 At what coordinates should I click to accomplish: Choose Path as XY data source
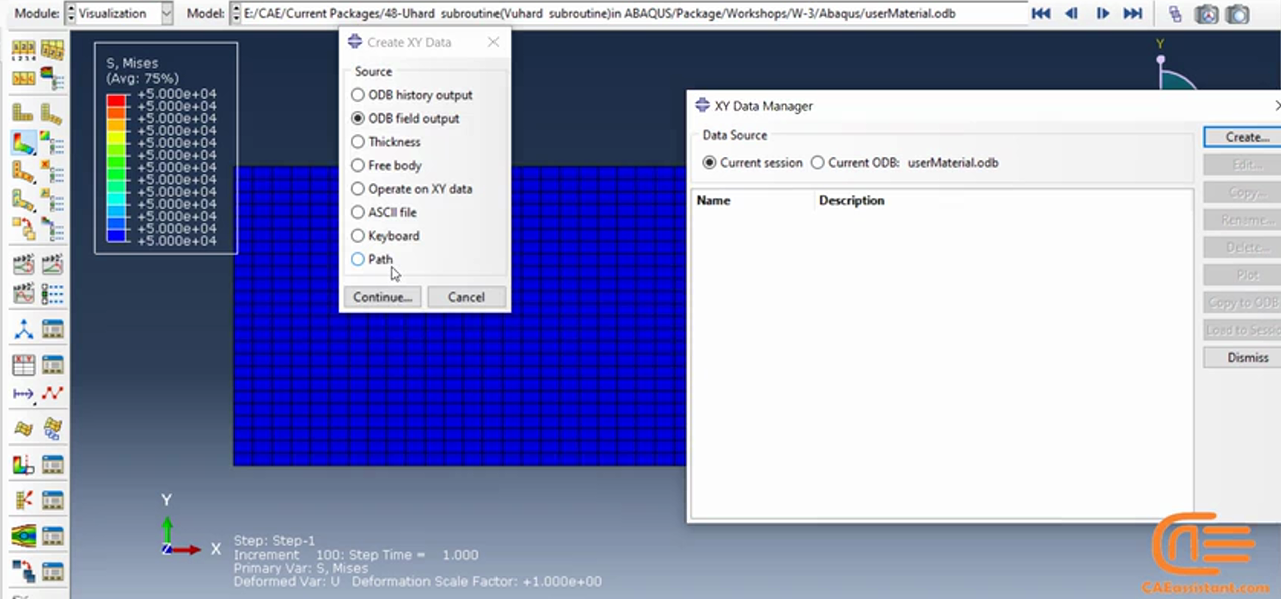click(372, 259)
